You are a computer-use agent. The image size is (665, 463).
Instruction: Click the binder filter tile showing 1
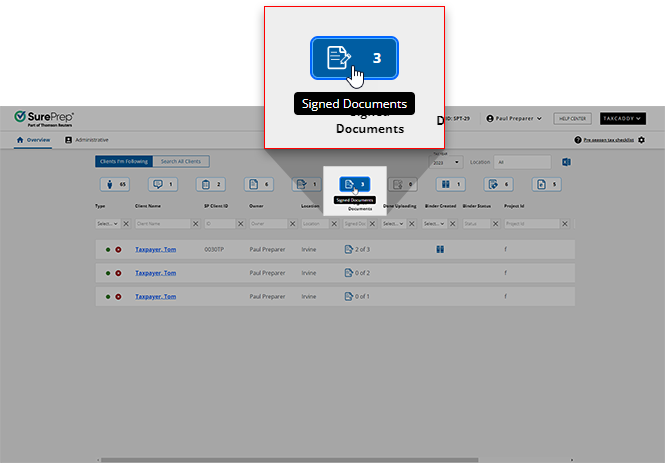click(450, 184)
